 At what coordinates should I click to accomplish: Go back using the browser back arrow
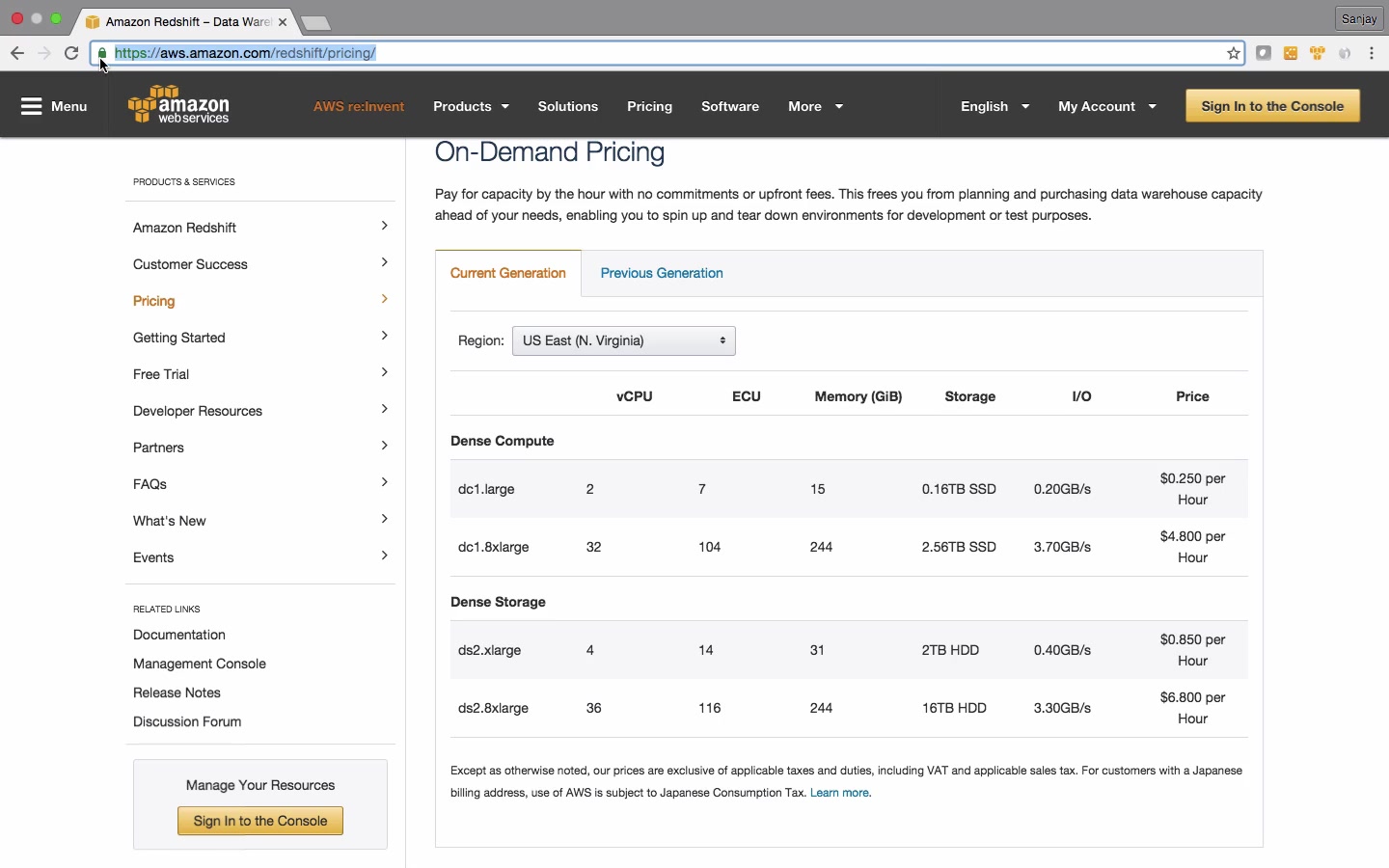17,54
